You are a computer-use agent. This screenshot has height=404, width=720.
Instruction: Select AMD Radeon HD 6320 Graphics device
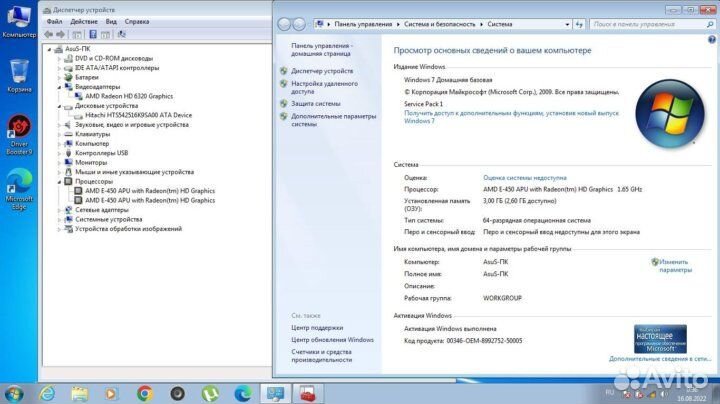129,96
